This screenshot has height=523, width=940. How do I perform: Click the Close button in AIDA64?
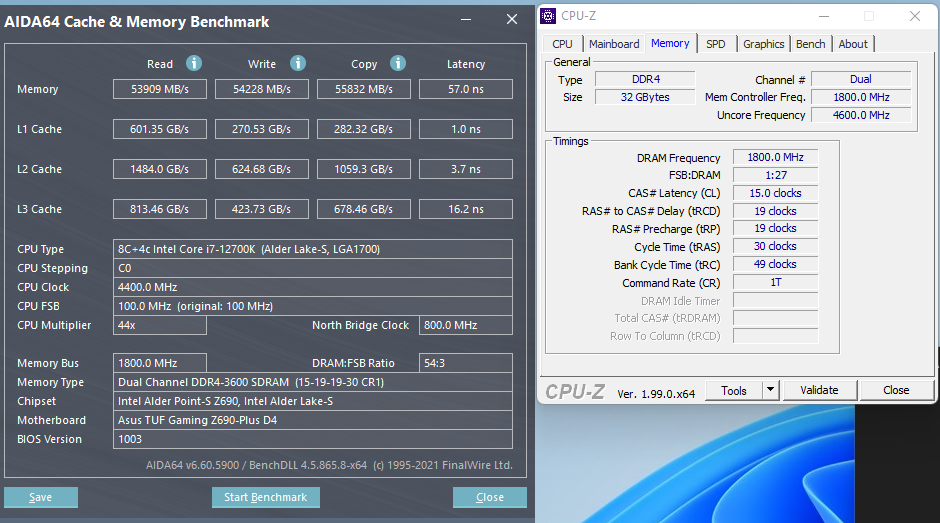coord(490,497)
